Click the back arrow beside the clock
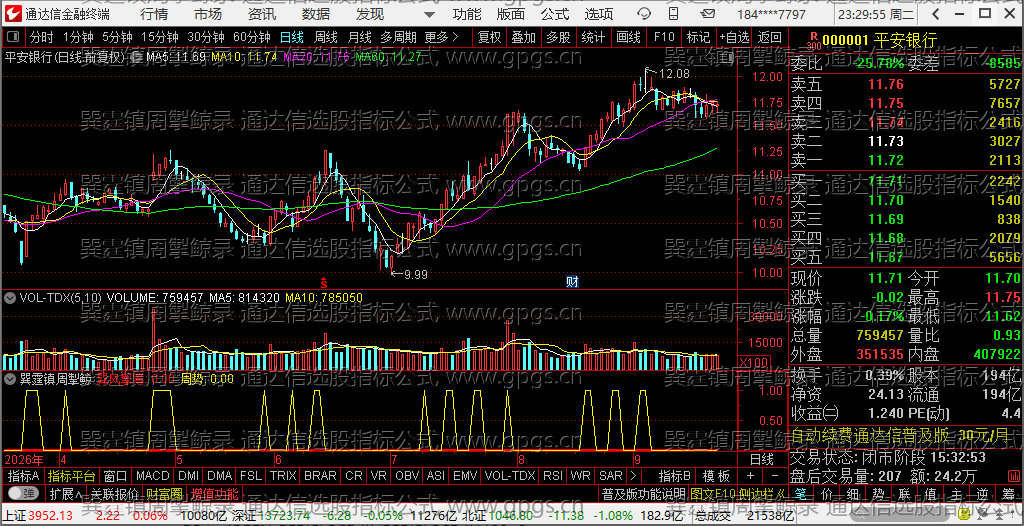The height and width of the screenshot is (526, 1024). 936,14
